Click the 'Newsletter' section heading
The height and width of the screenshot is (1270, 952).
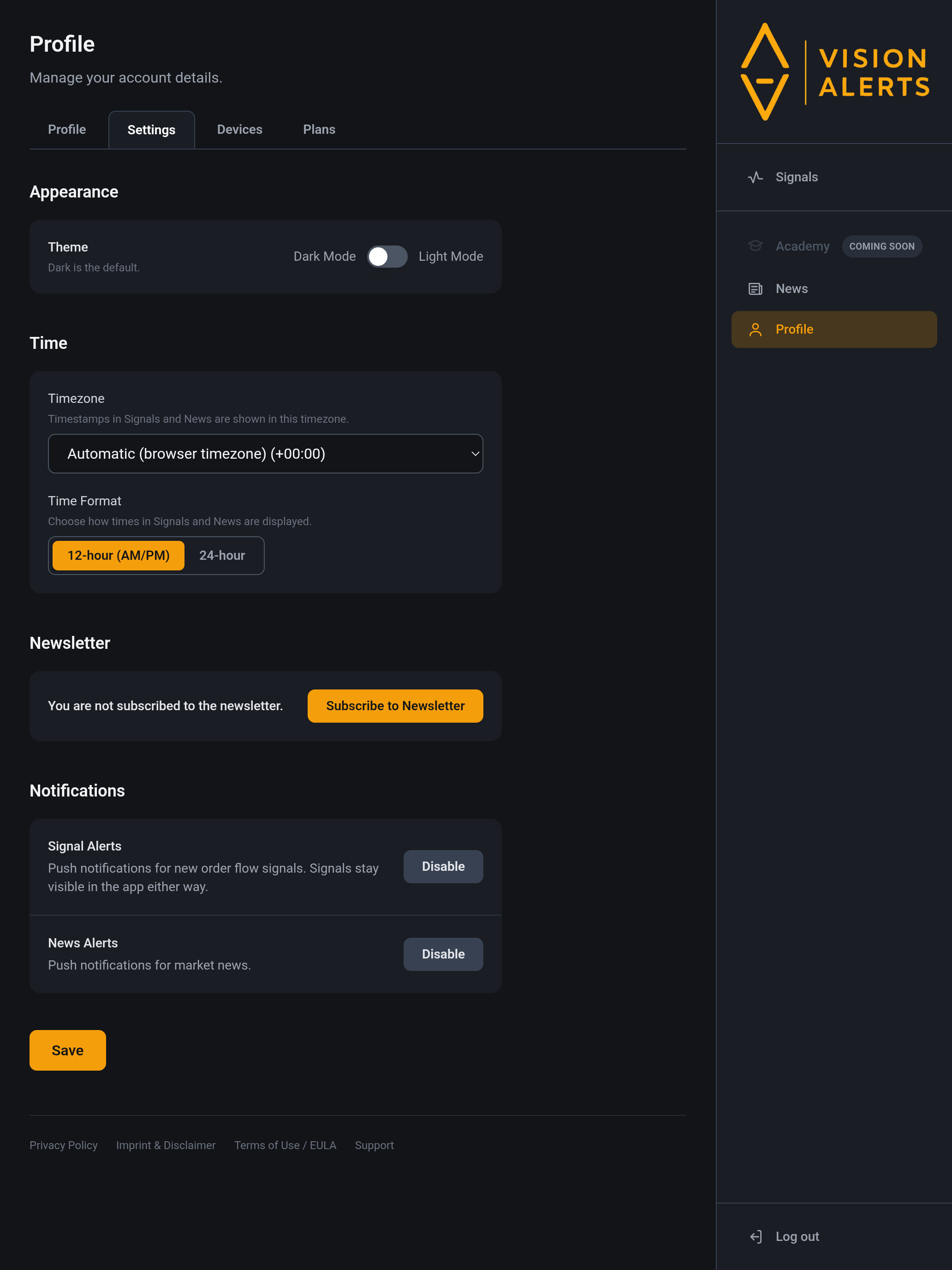pos(70,643)
